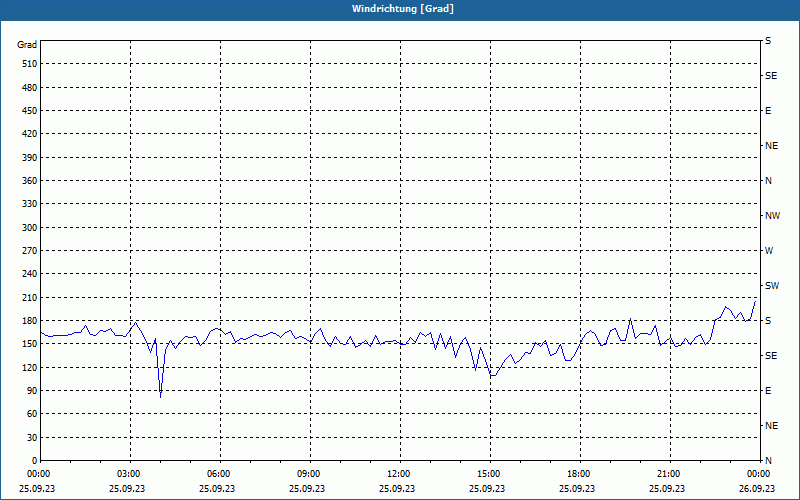Click the 25.09.23 date under 12:00

point(397,488)
